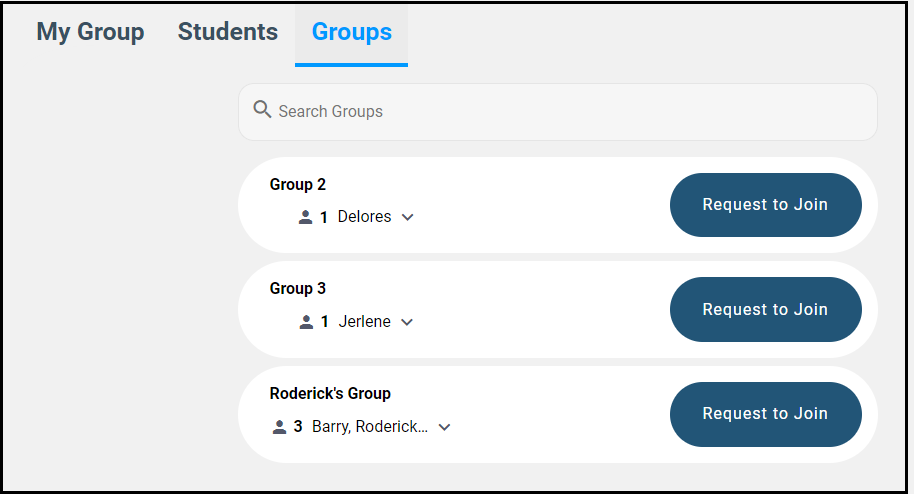Viewport: 914px width, 494px height.
Task: Focus the Search Groups input field
Action: 570,111
